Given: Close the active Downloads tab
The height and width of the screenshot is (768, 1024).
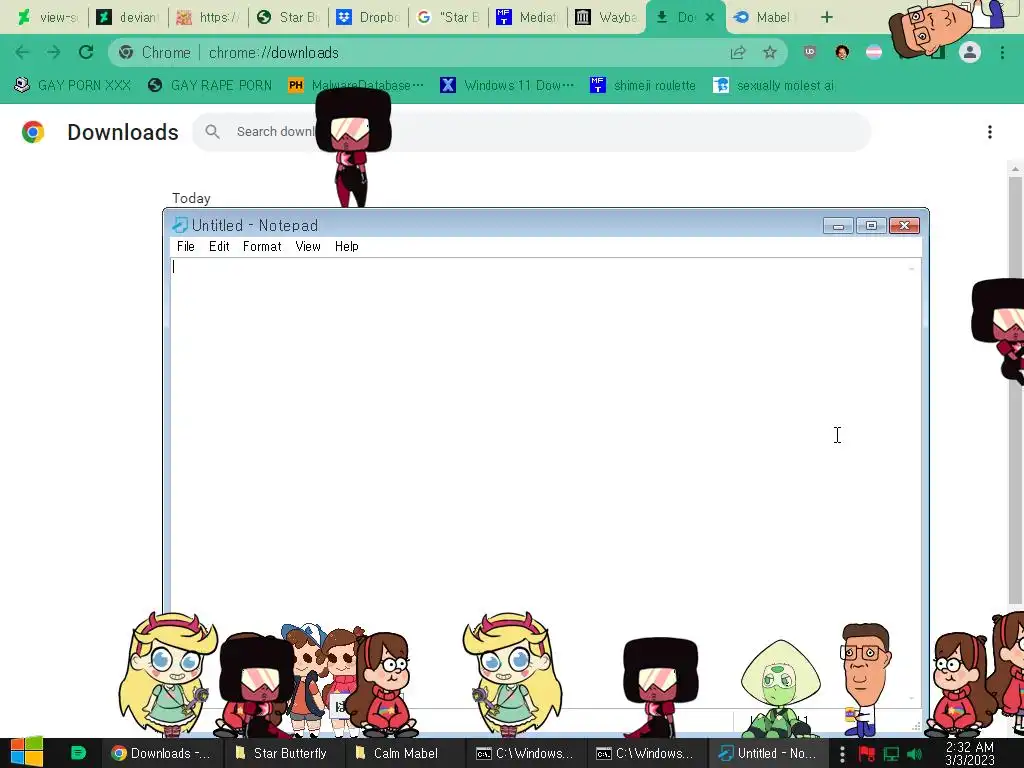Looking at the screenshot, I should point(710,17).
